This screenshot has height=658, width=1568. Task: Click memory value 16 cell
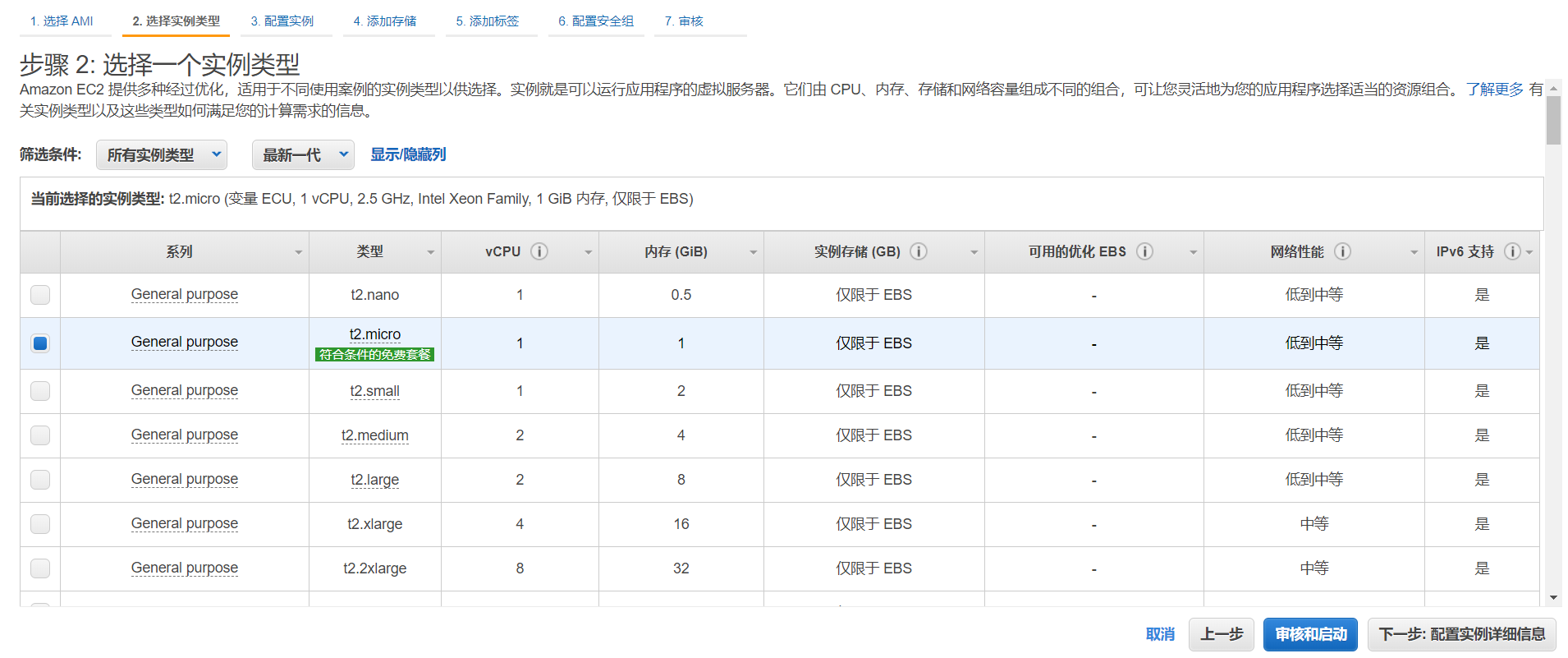pos(681,524)
